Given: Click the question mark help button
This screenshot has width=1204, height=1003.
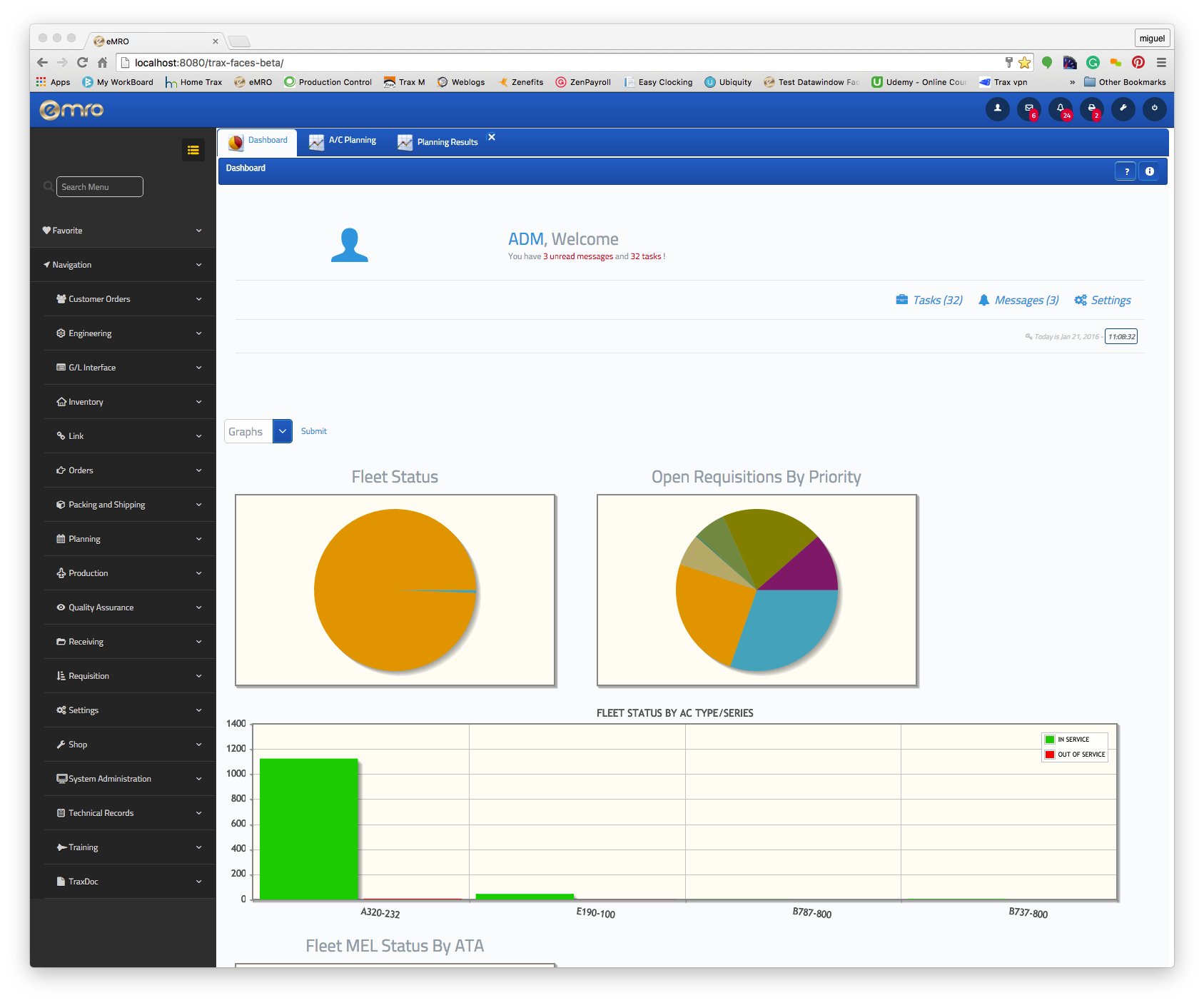Looking at the screenshot, I should click(x=1126, y=171).
